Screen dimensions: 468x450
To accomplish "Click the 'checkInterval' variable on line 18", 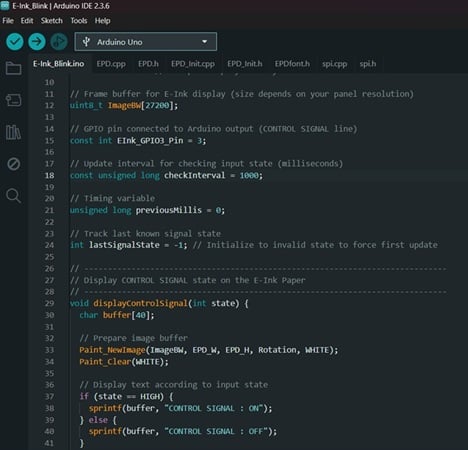I will click(194, 175).
